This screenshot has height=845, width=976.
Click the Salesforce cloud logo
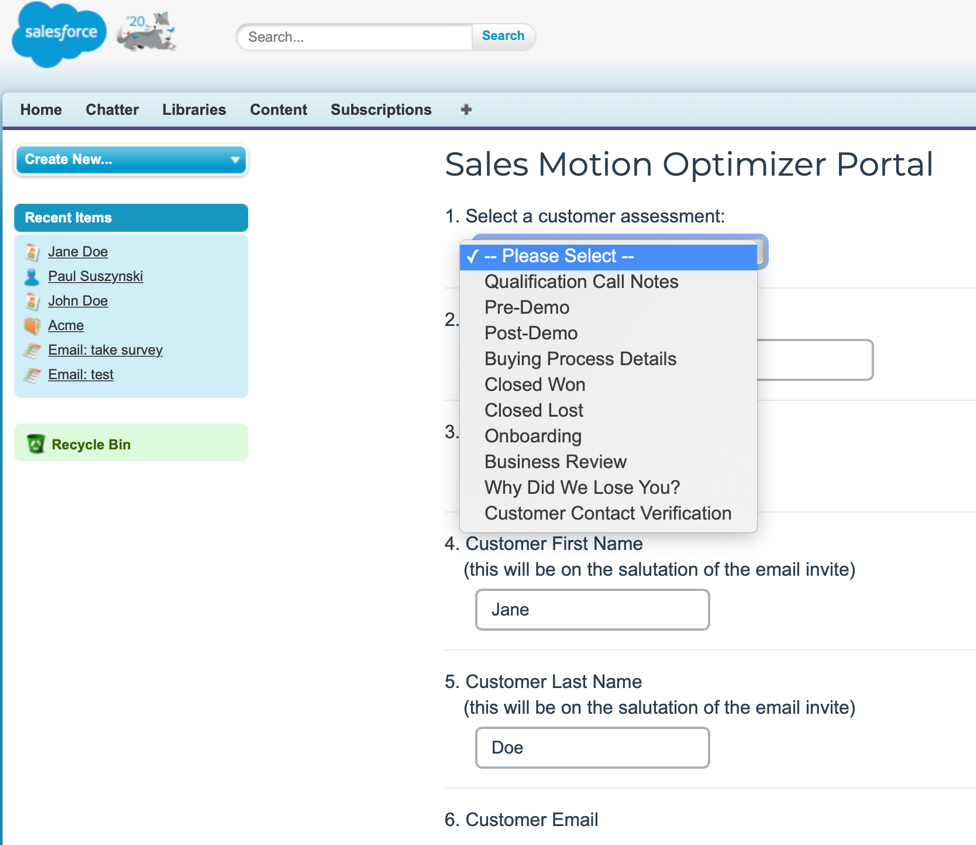tap(59, 35)
